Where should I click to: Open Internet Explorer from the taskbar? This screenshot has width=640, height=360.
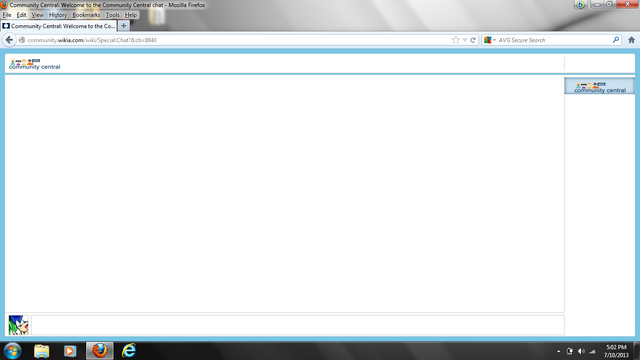pos(129,351)
